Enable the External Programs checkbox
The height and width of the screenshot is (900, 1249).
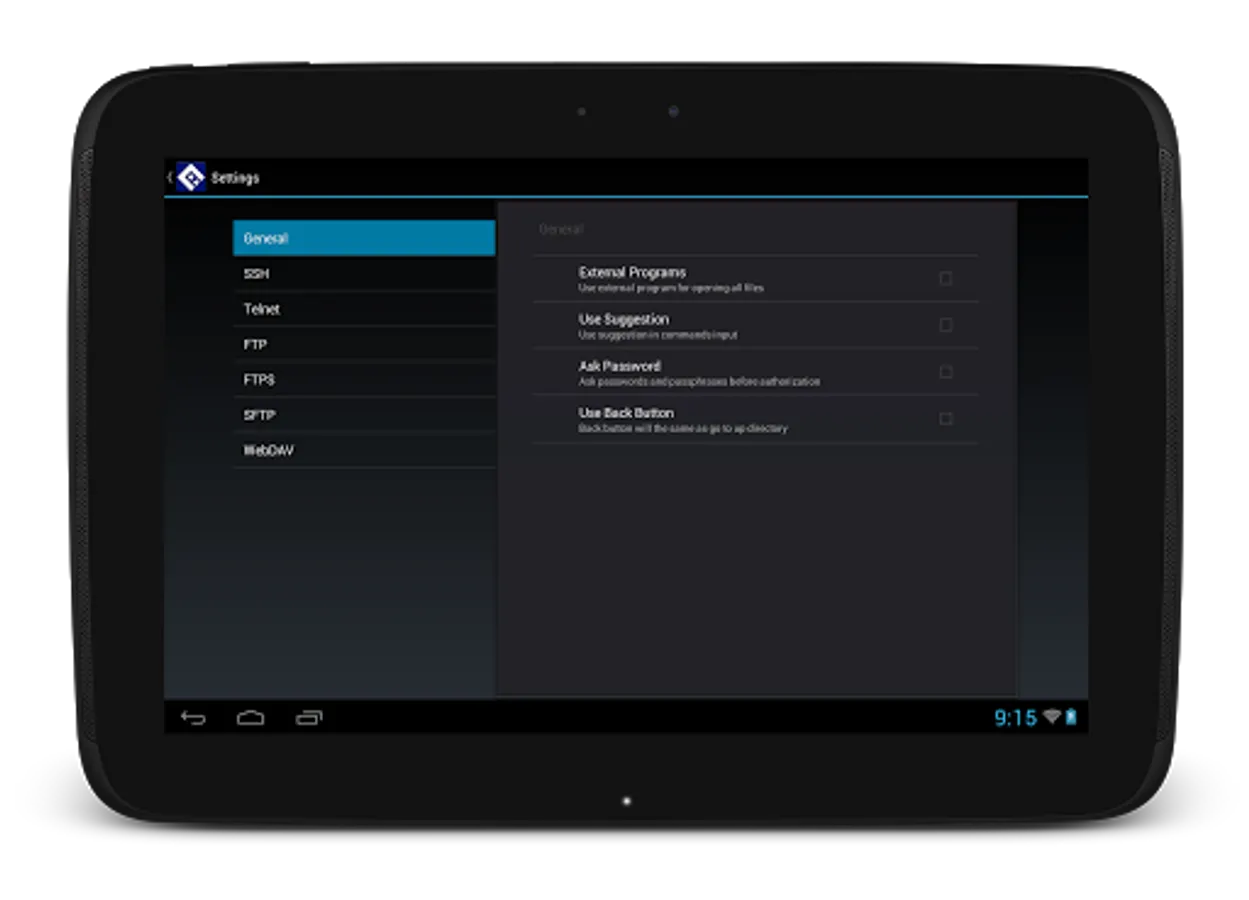(945, 278)
